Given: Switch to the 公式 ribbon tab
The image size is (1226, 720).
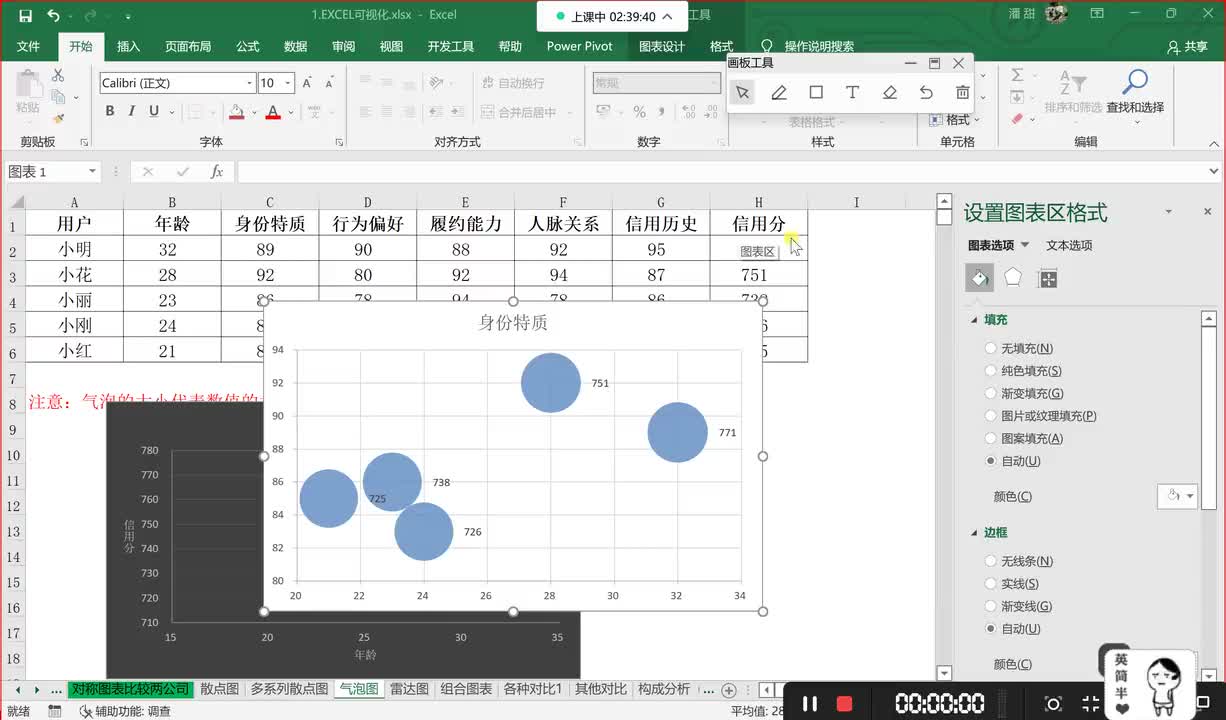Looking at the screenshot, I should 248,47.
